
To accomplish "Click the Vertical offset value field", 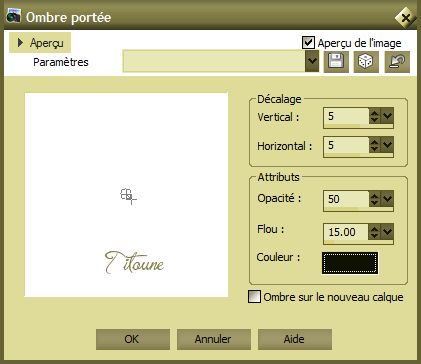I will [346, 116].
